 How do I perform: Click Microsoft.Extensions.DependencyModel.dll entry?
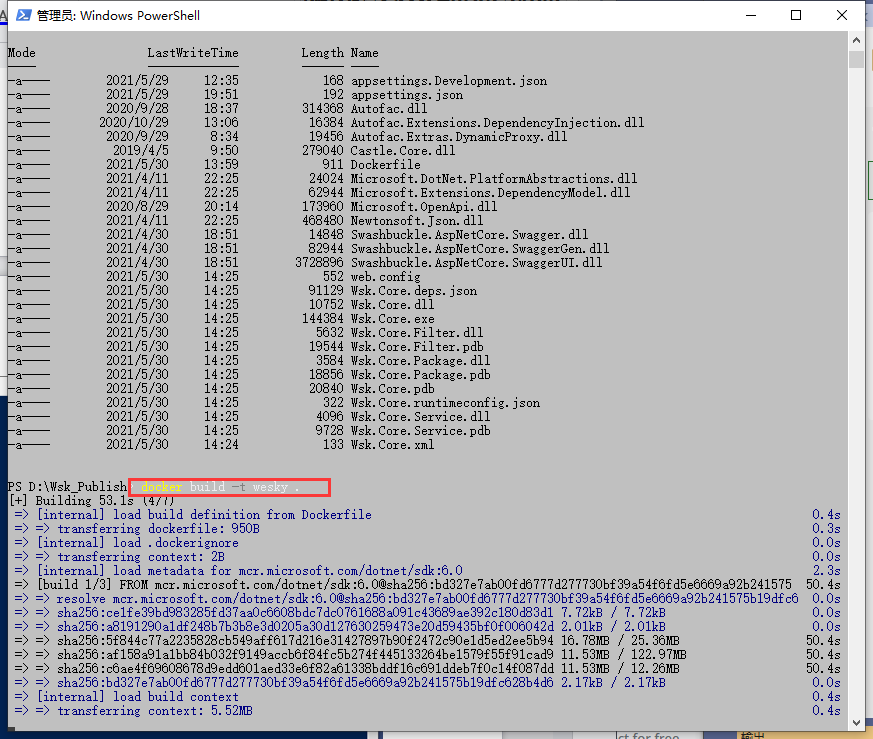click(x=491, y=193)
